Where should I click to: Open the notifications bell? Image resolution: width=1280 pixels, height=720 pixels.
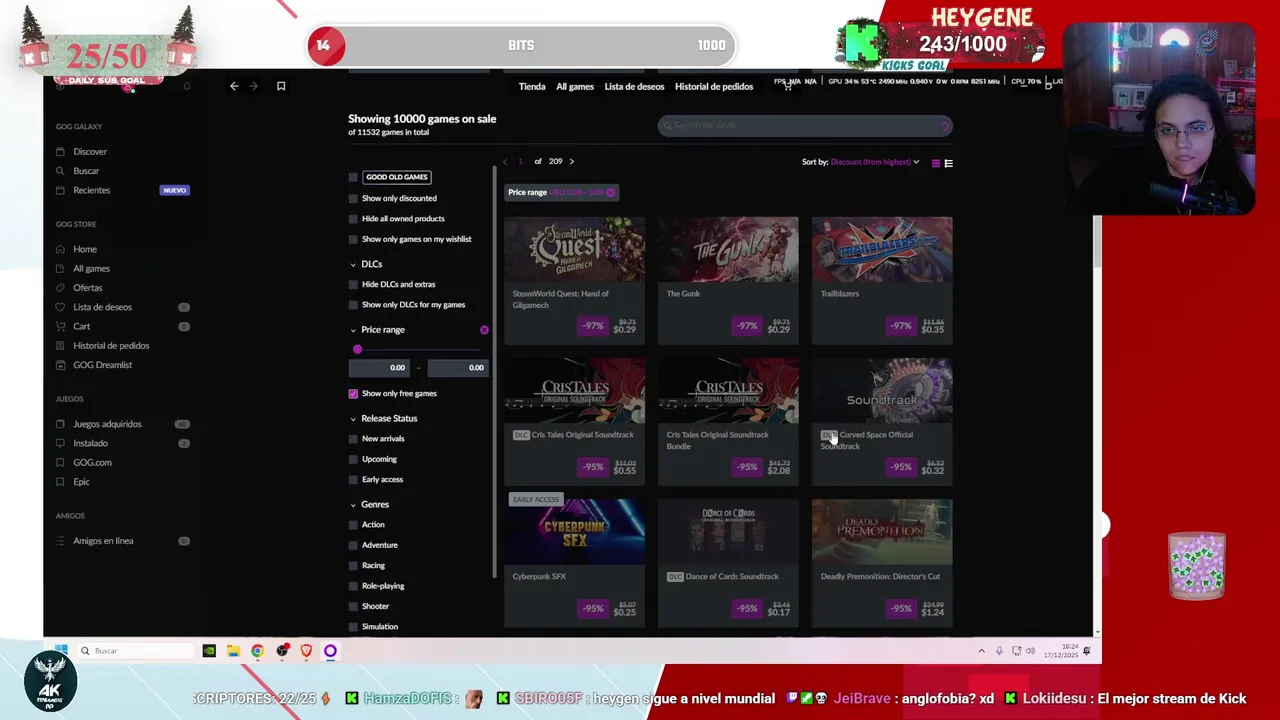(186, 87)
